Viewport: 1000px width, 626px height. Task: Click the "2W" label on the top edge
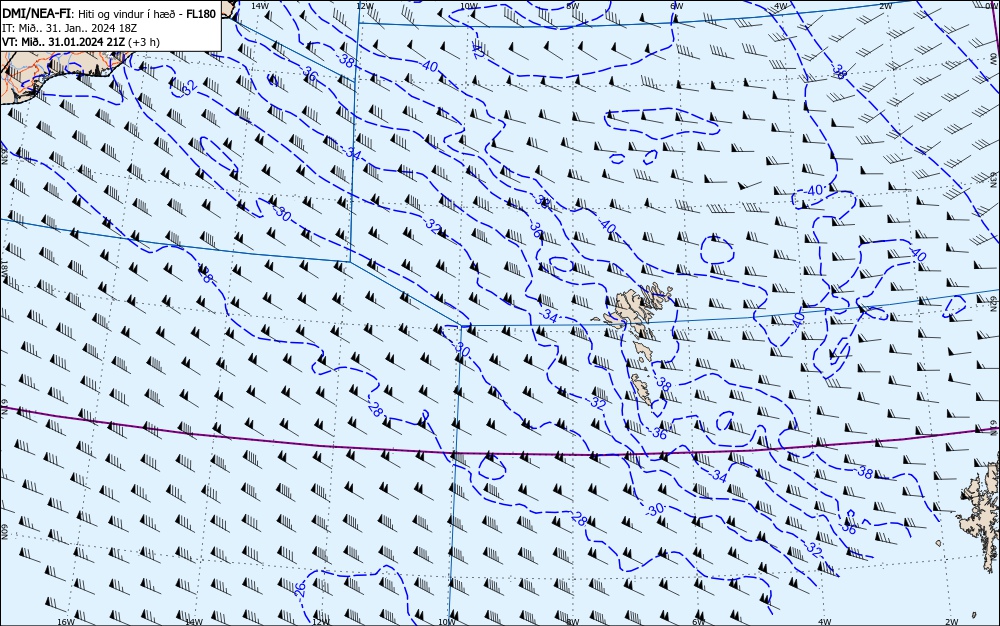[885, 6]
